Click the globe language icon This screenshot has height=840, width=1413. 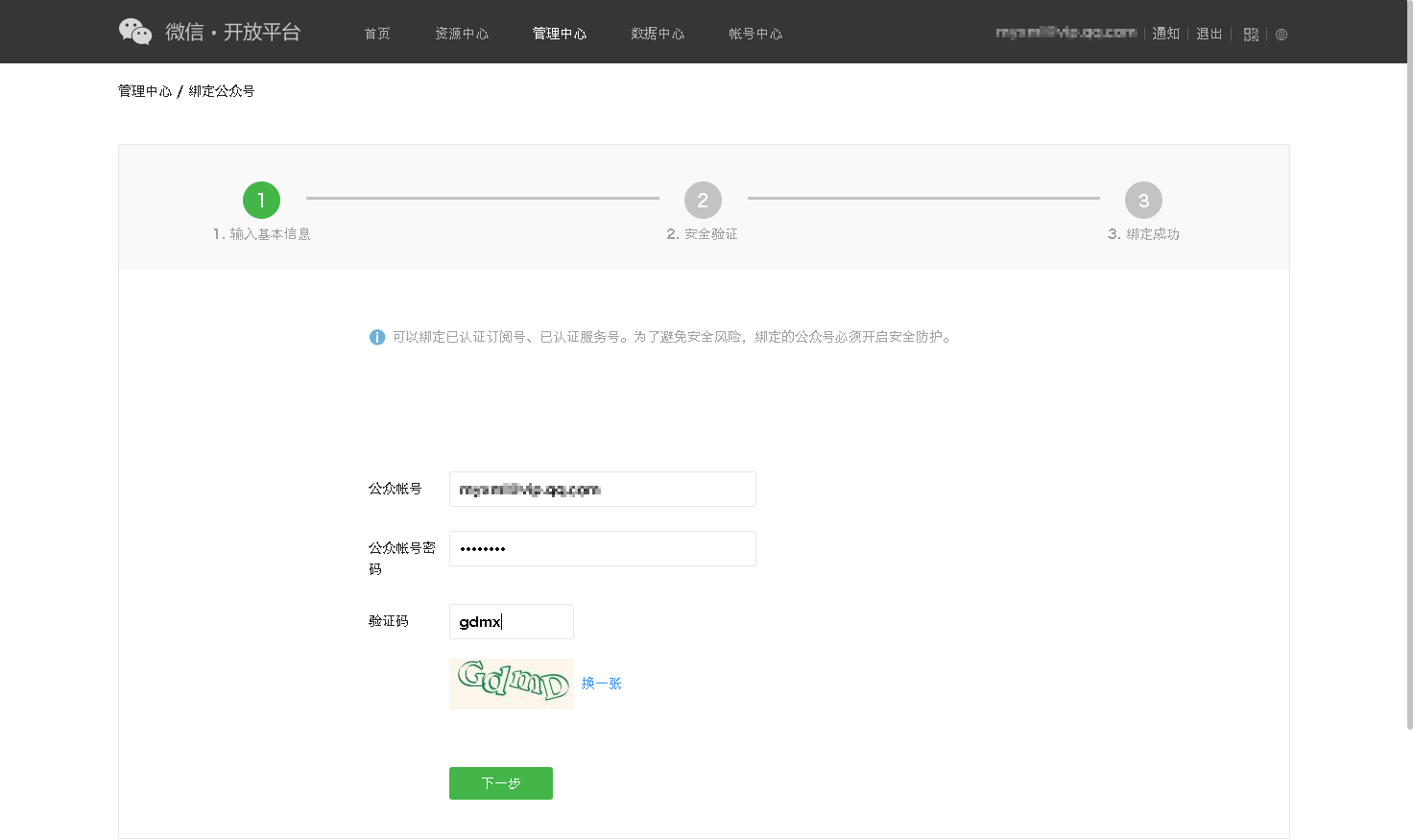[1281, 35]
